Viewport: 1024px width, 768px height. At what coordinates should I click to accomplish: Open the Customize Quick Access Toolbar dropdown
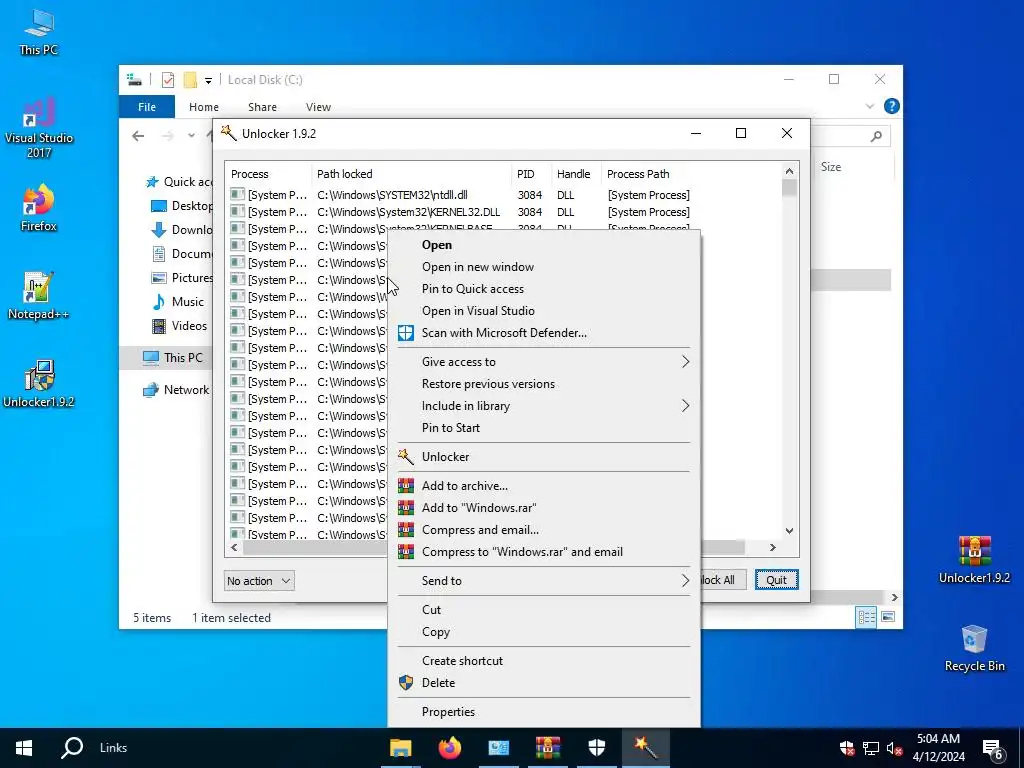(x=208, y=80)
